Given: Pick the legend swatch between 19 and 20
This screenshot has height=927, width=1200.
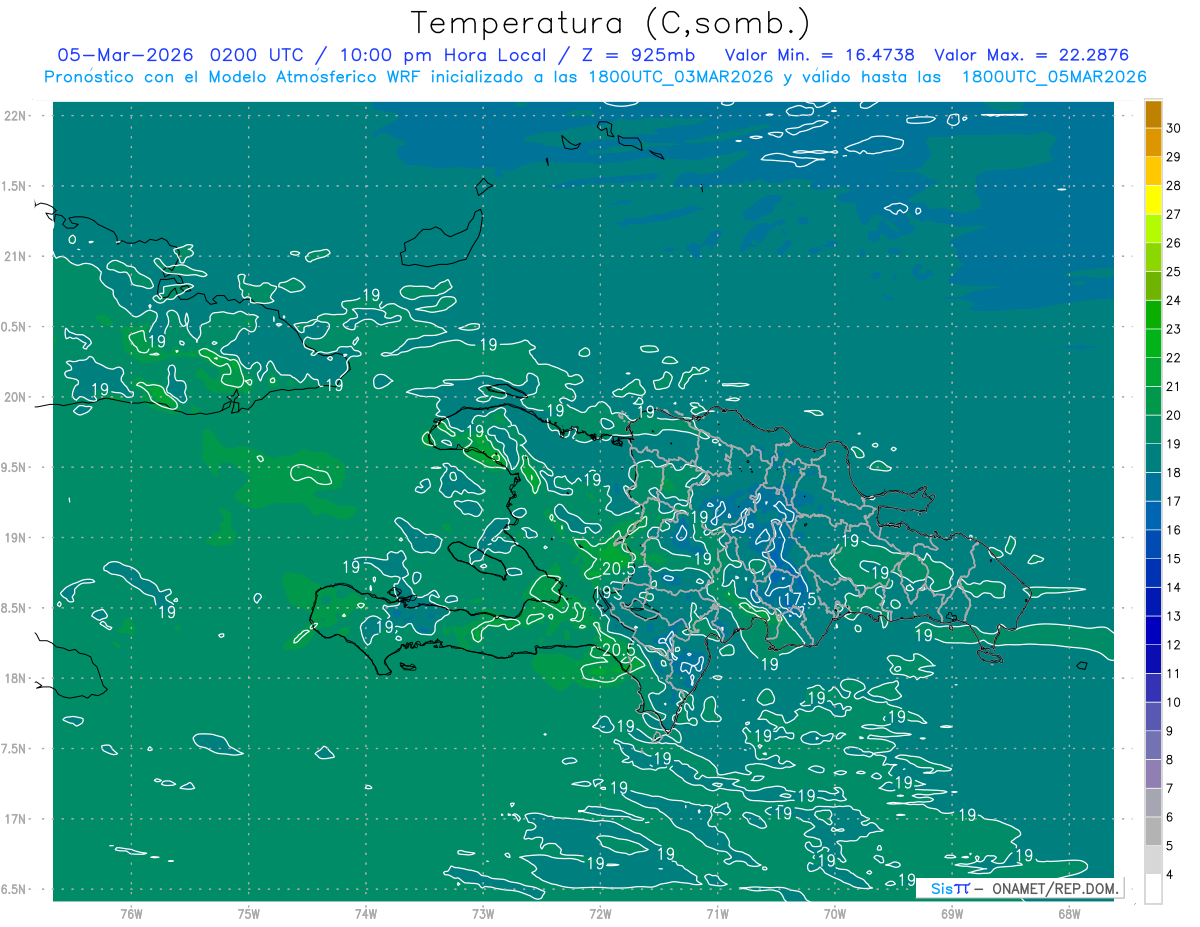Looking at the screenshot, I should 1154,430.
